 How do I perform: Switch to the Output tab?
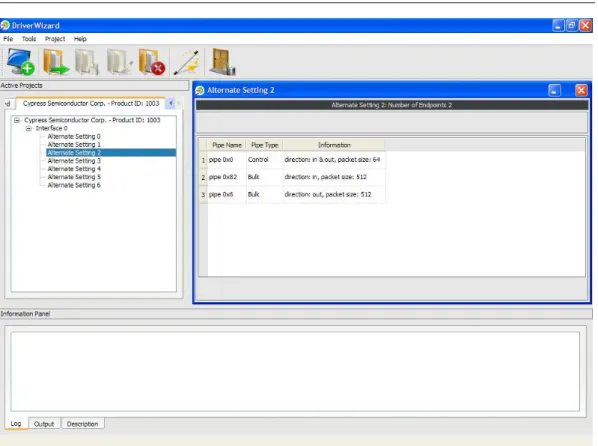(44, 424)
